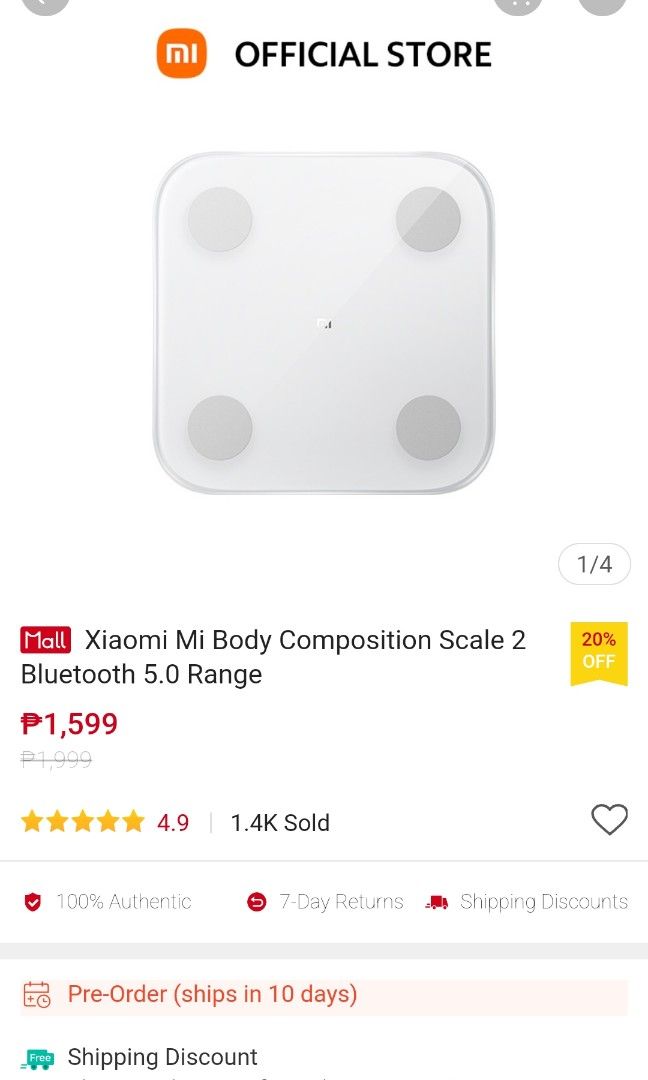View buyers via the 1.4K Sold link

[x=279, y=822]
